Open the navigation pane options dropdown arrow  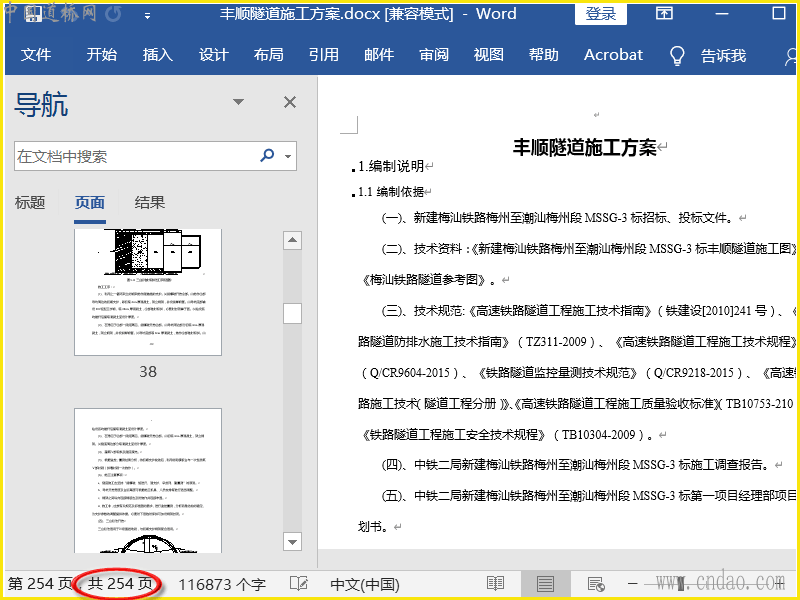[238, 102]
